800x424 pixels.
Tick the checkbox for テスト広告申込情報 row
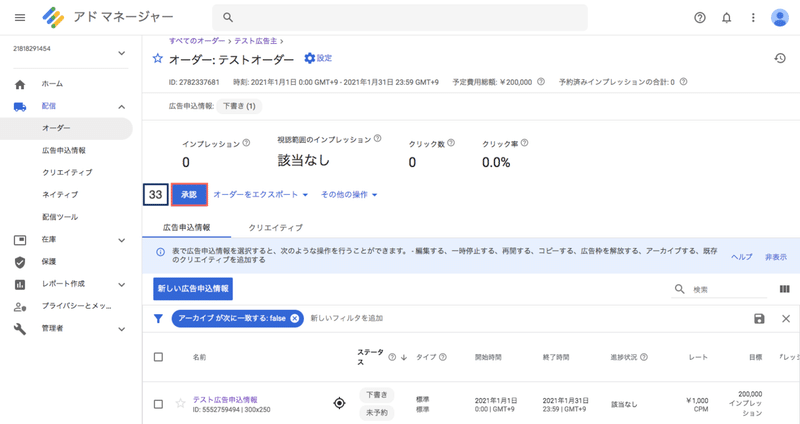coord(159,404)
